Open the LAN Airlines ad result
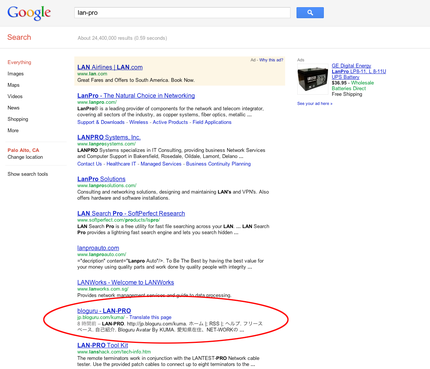The width and height of the screenshot is (430, 369). tap(110, 67)
